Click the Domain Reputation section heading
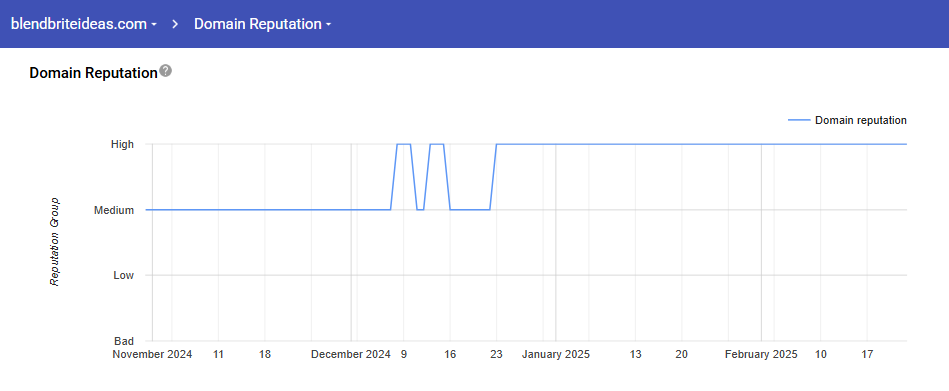 click(93, 73)
